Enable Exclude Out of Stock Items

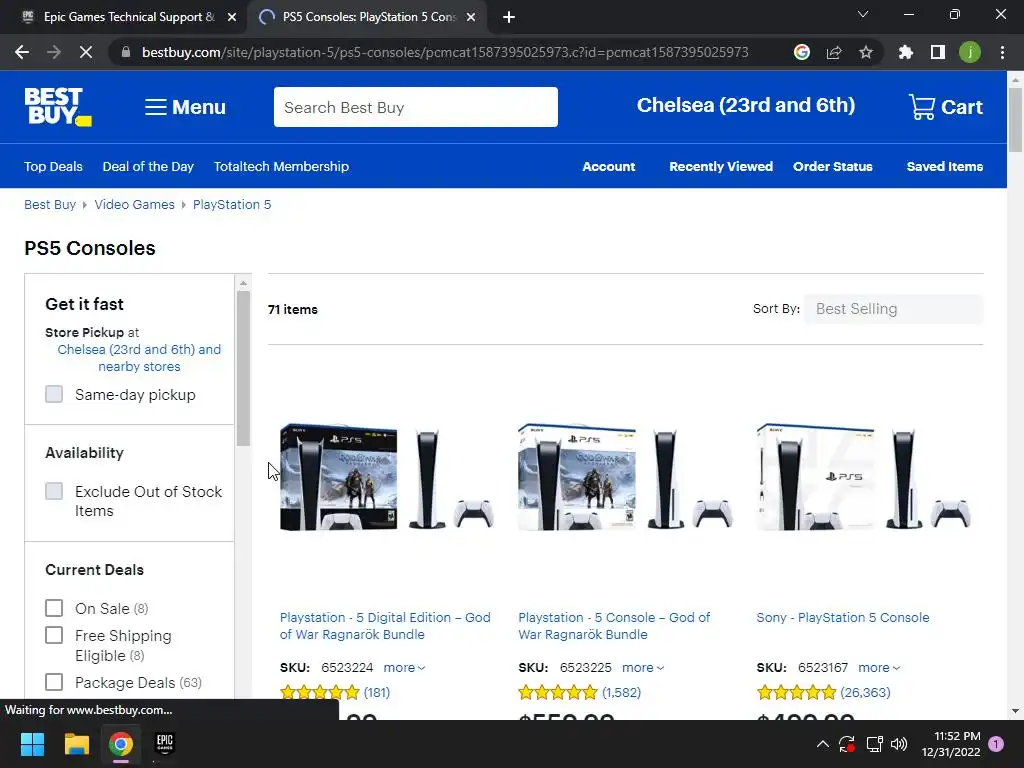[x=54, y=491]
